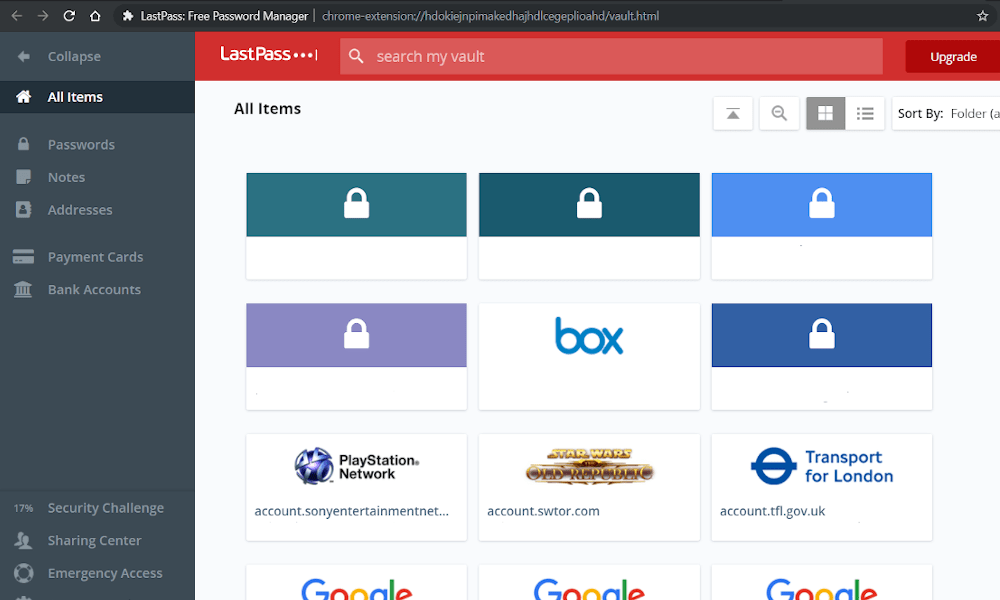
Task: Click the Emergency Access lifebuoy icon
Action: point(24,573)
